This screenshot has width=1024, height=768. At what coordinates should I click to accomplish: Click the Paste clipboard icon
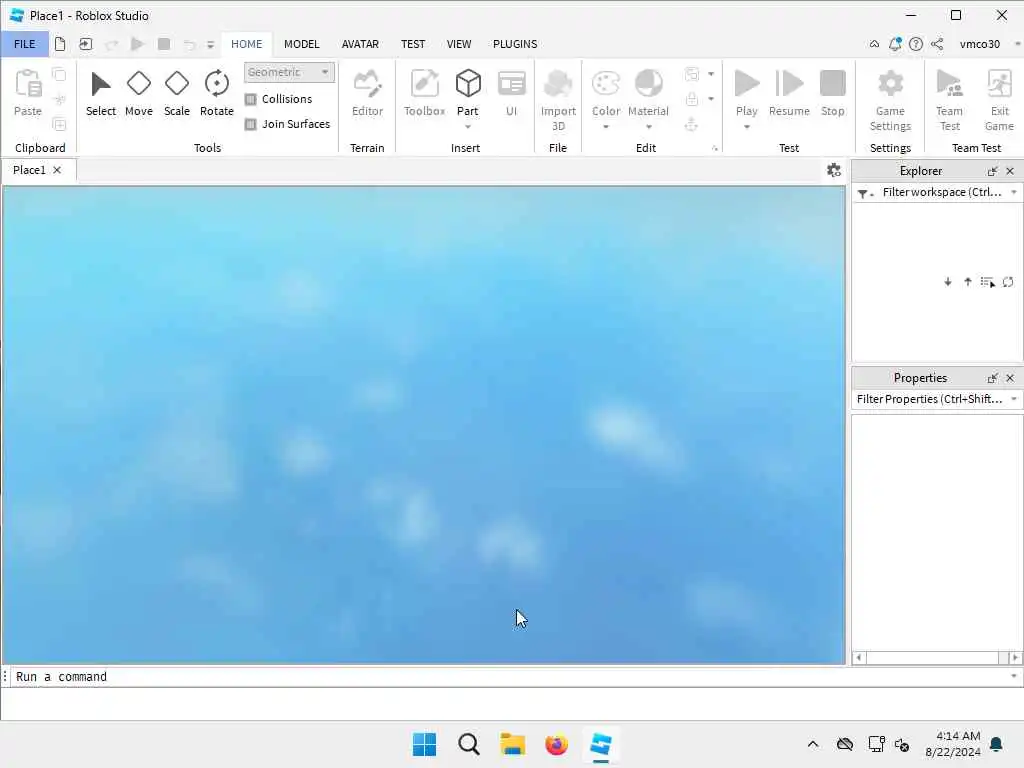(x=27, y=84)
